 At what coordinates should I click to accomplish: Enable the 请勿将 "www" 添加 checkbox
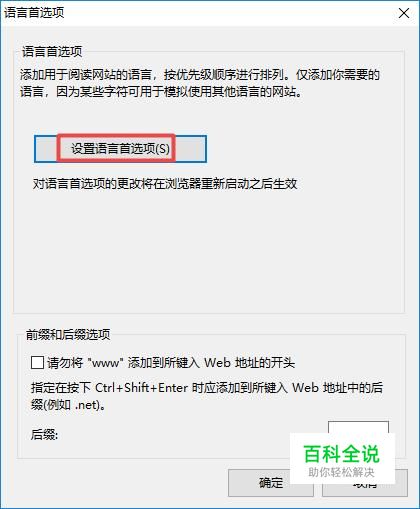point(37,362)
